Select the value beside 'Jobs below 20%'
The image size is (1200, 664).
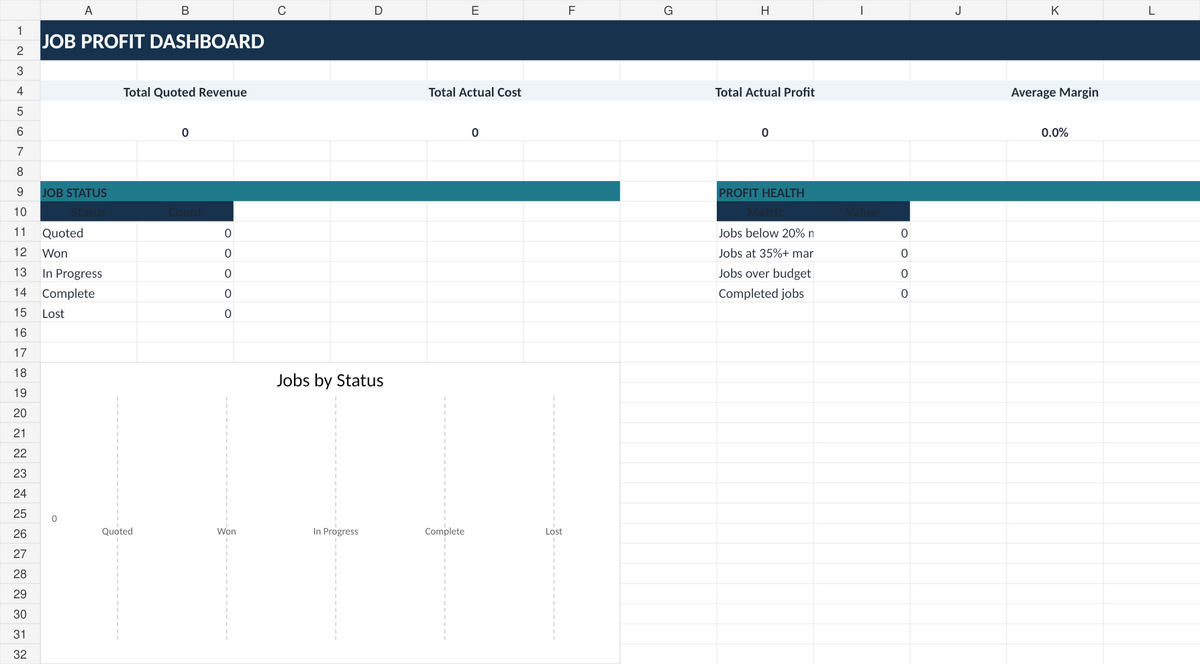click(x=862, y=233)
